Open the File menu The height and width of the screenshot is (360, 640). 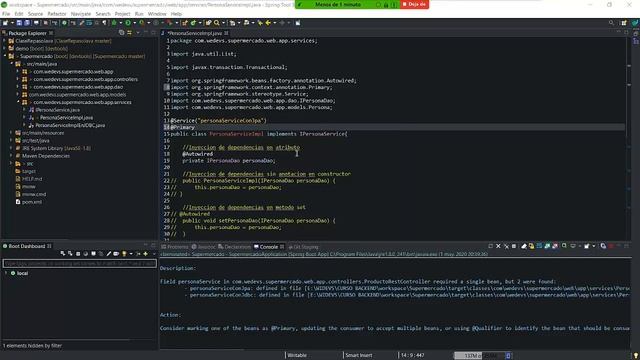coord(6,14)
